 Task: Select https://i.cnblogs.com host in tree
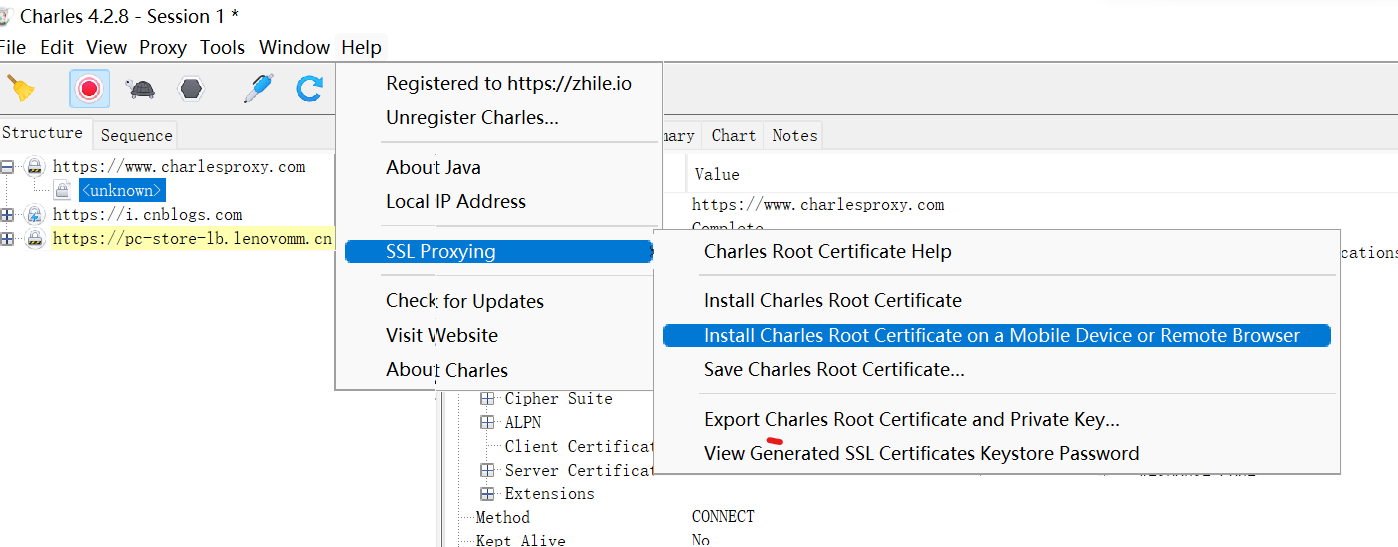147,215
